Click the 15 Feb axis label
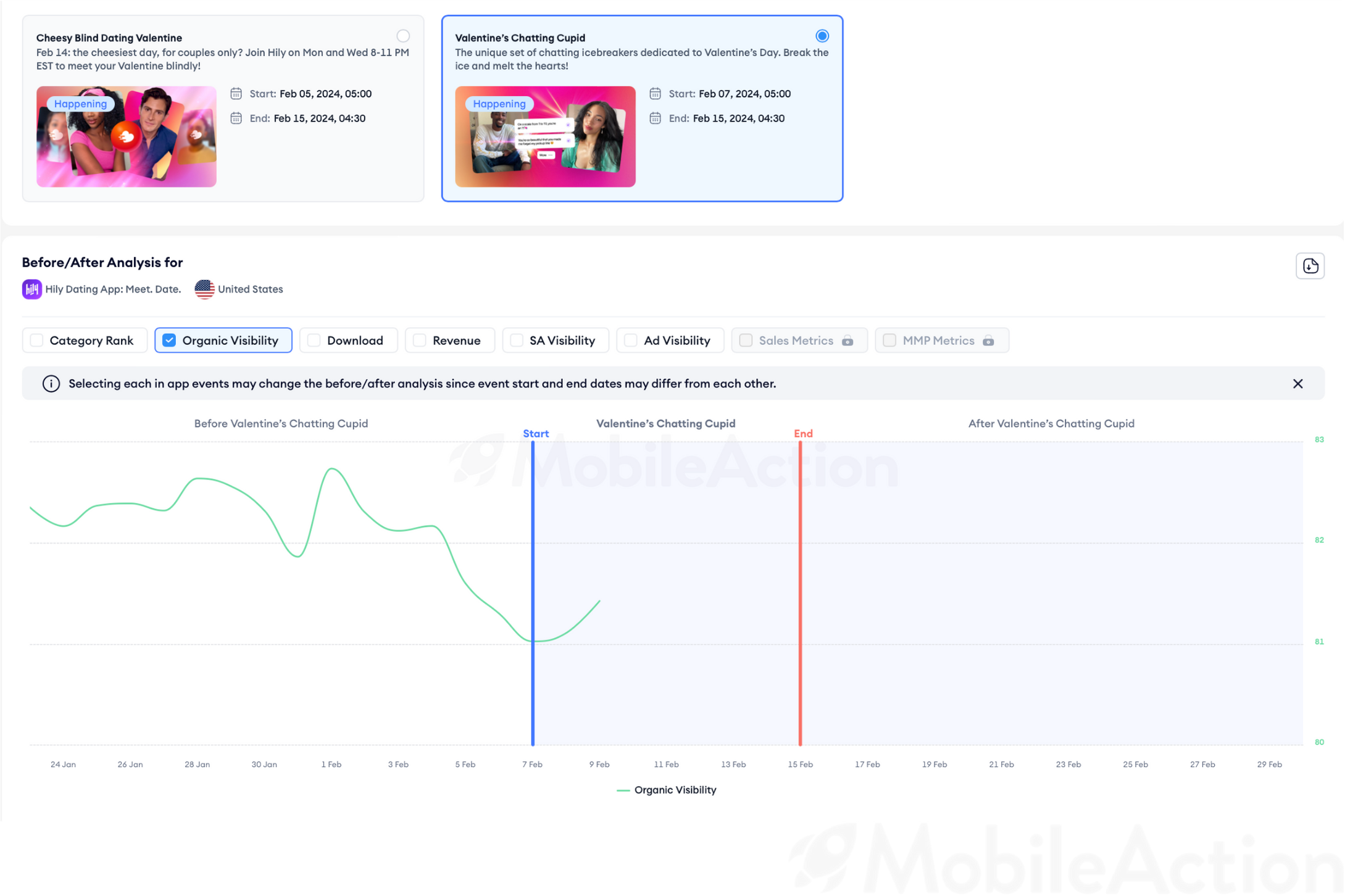This screenshot has width=1345, height=896. coord(800,764)
